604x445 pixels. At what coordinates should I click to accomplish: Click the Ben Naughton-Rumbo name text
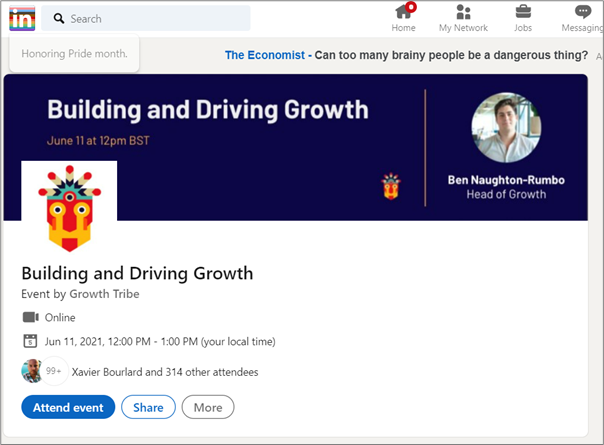pos(506,180)
